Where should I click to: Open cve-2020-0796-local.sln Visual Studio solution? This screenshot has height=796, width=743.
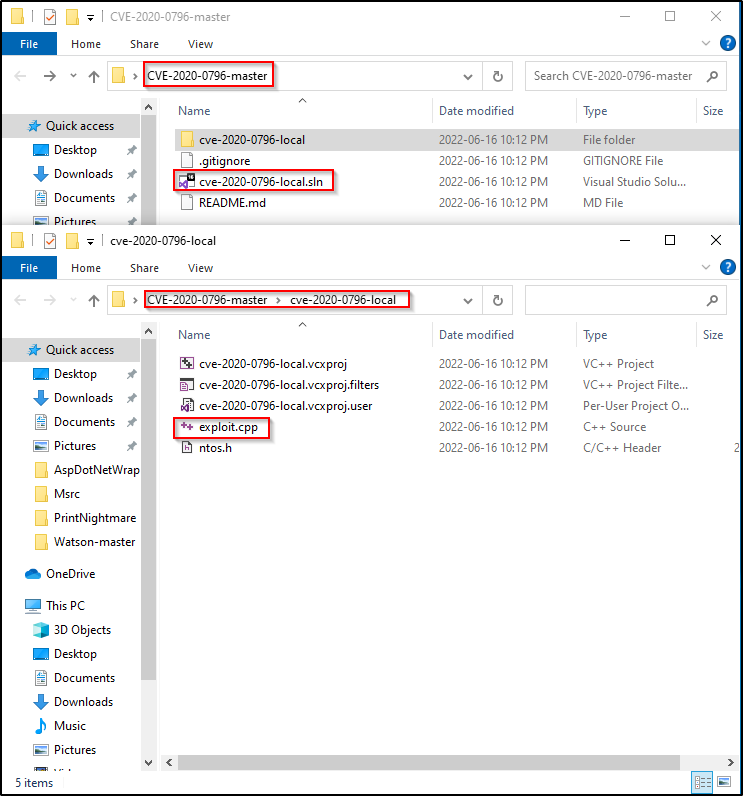coord(263,181)
